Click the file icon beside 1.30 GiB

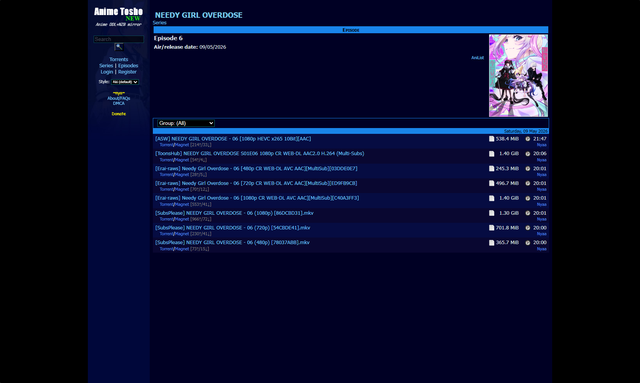[491, 213]
